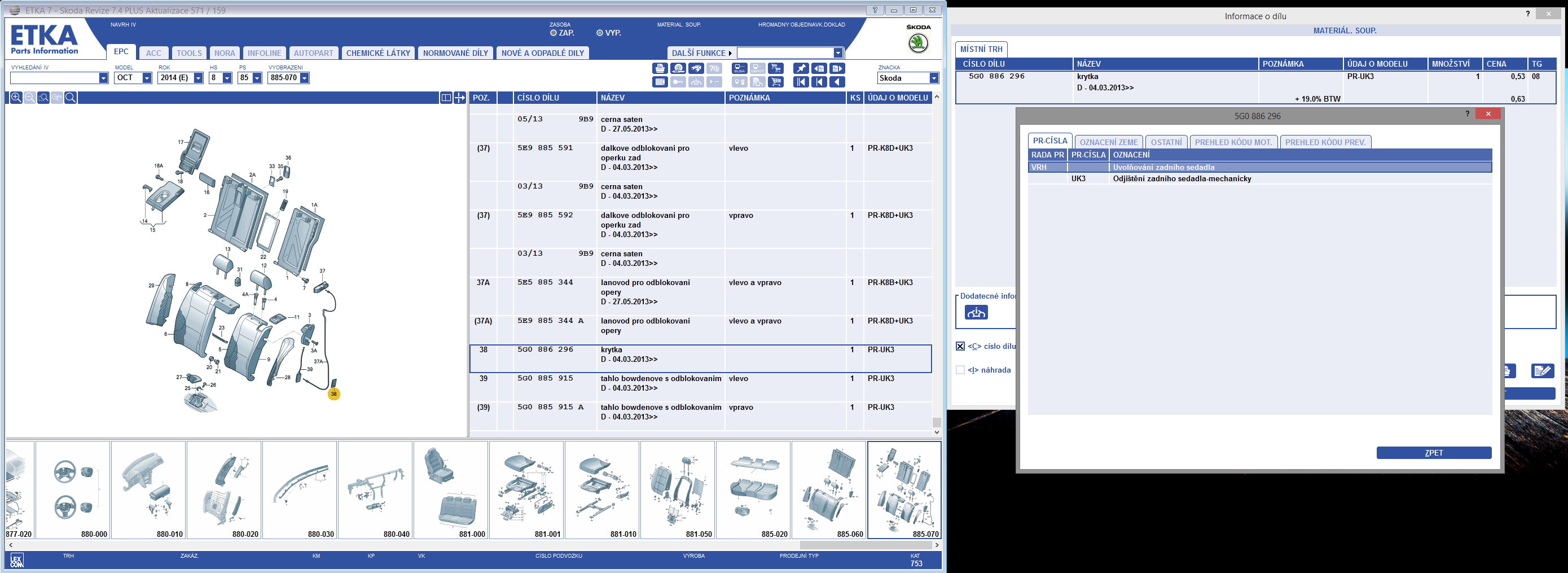Select the Místní trh tab
This screenshot has height=573, width=1568.
tap(981, 49)
